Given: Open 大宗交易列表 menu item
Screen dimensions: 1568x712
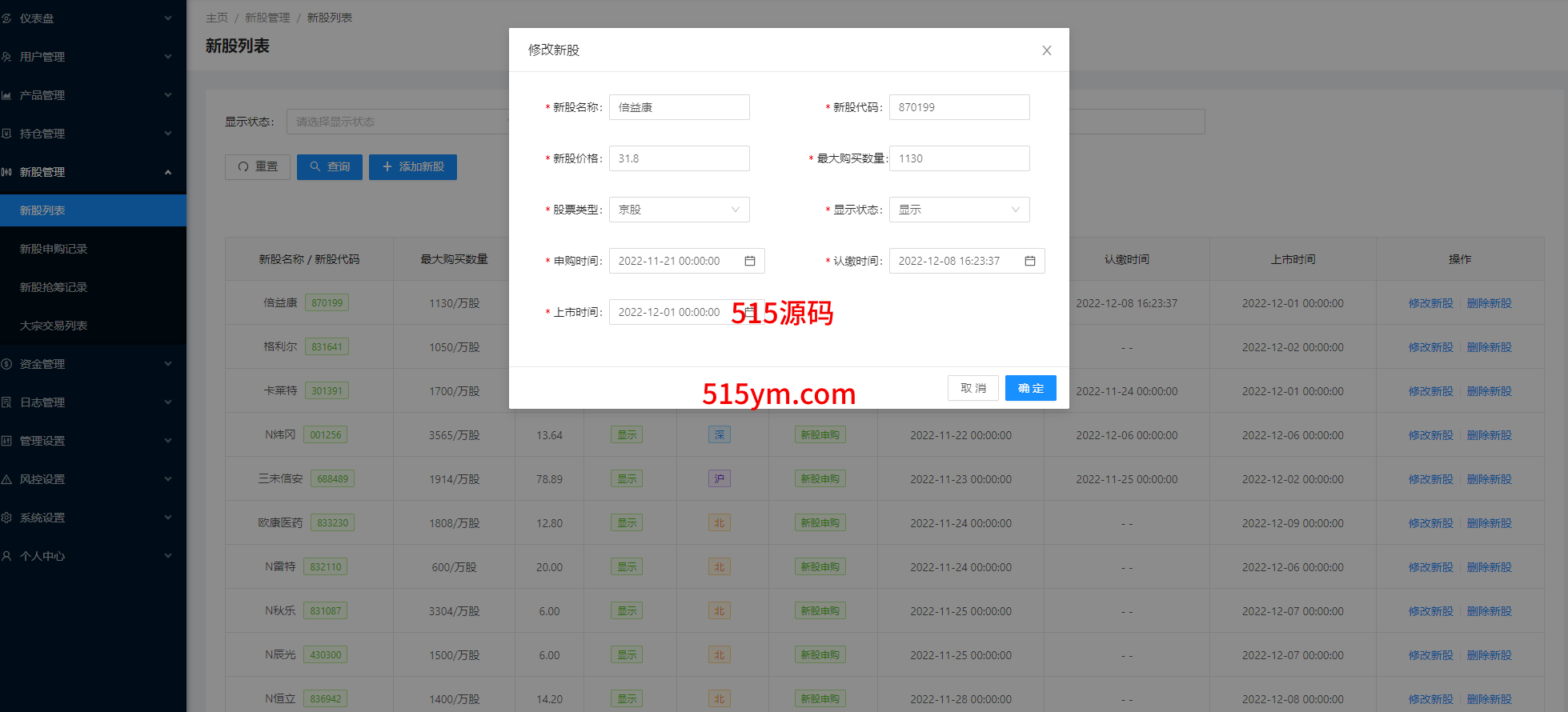Looking at the screenshot, I should point(54,326).
